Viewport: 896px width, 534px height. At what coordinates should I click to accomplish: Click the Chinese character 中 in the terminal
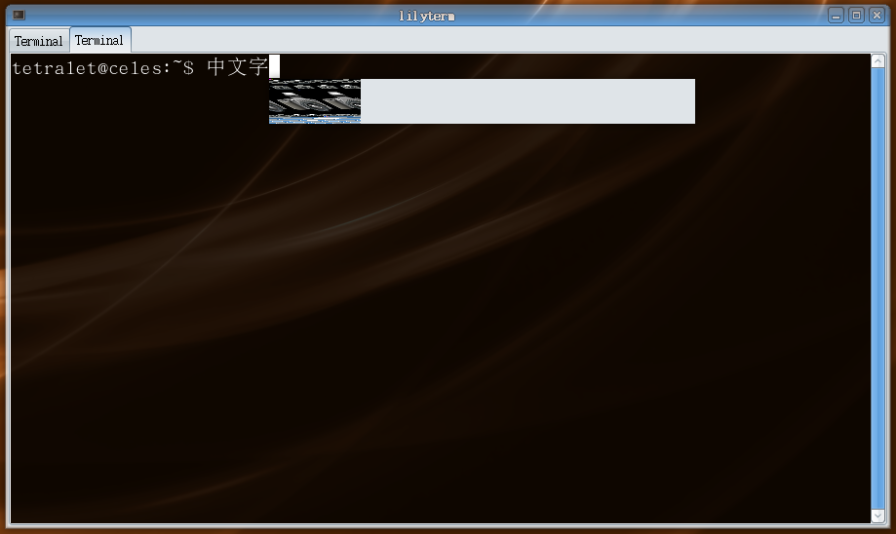[x=217, y=67]
